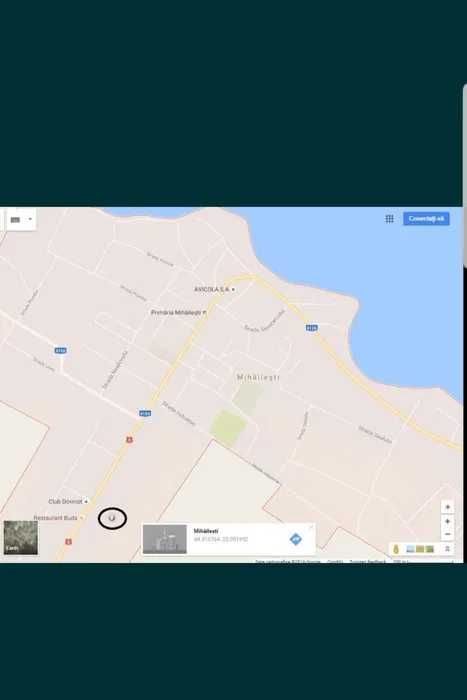Click Primăria Mihăilești place label
The image size is (467, 700).
[x=178, y=312]
